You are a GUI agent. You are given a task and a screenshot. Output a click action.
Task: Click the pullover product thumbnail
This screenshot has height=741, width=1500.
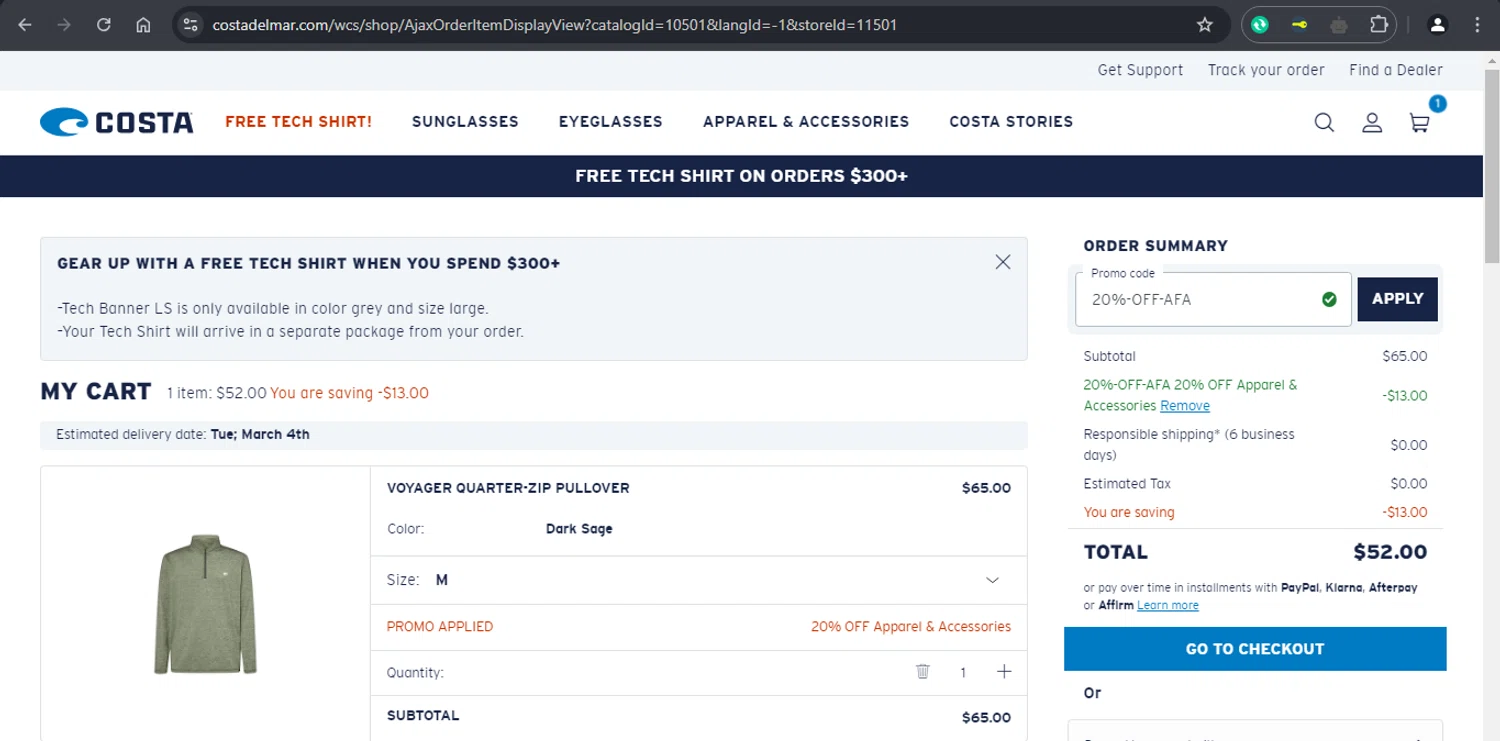[205, 604]
